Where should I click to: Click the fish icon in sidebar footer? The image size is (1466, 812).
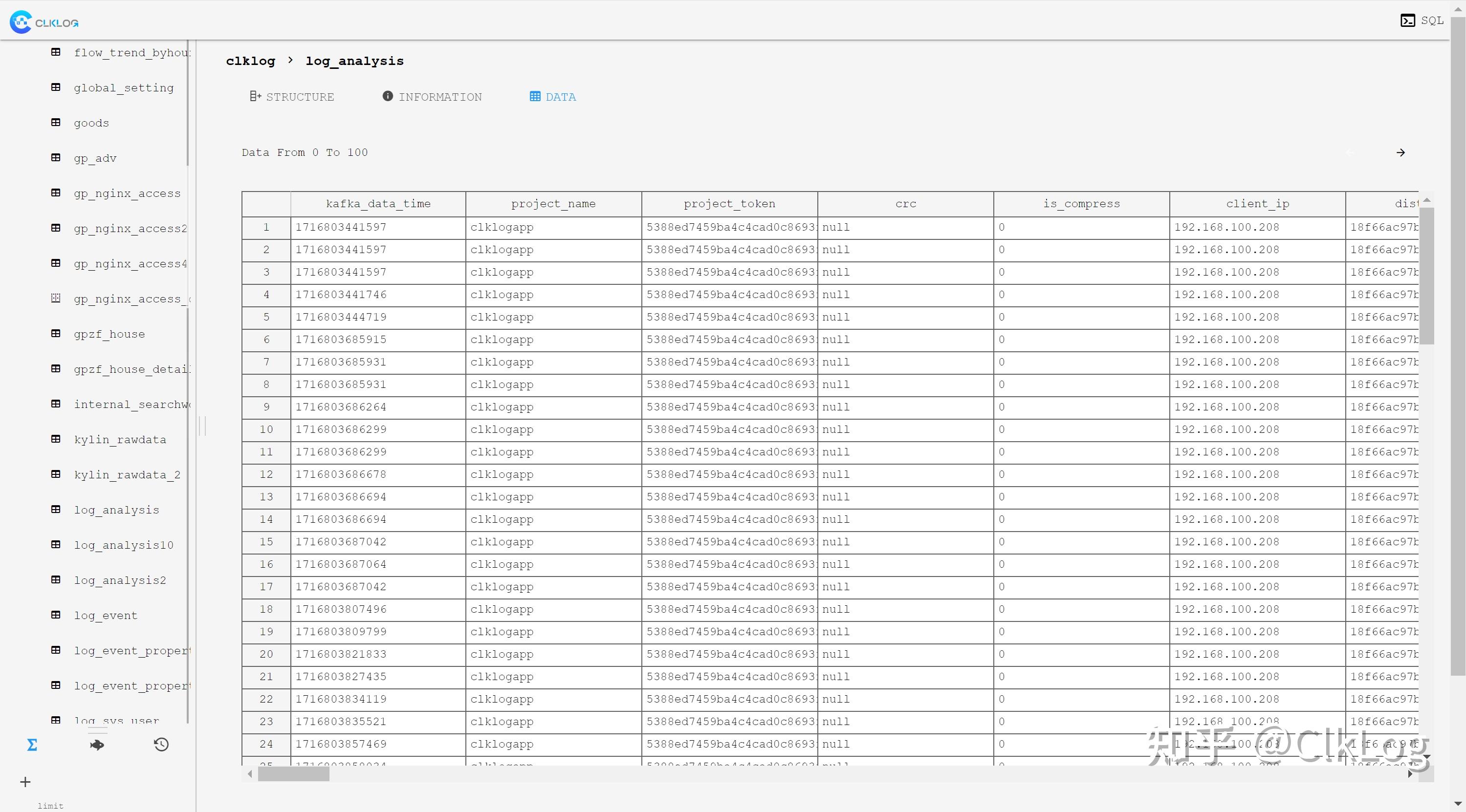click(97, 745)
